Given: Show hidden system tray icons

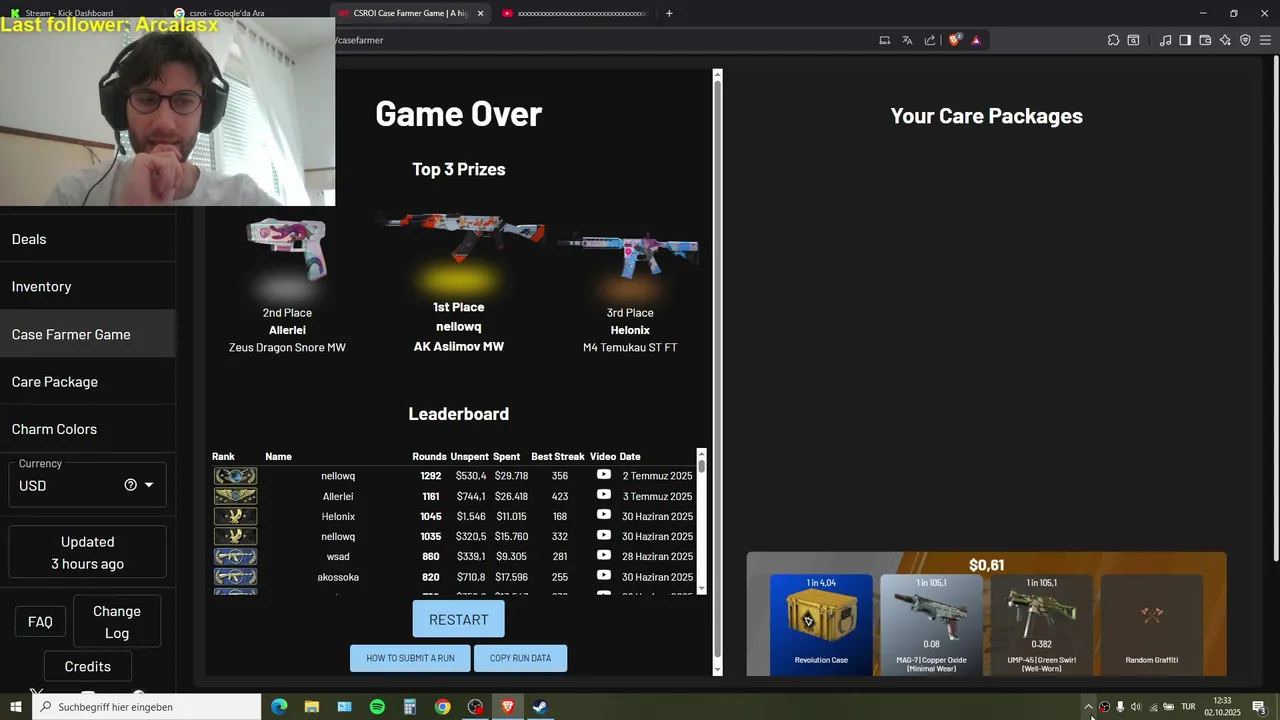Looking at the screenshot, I should [x=1088, y=707].
